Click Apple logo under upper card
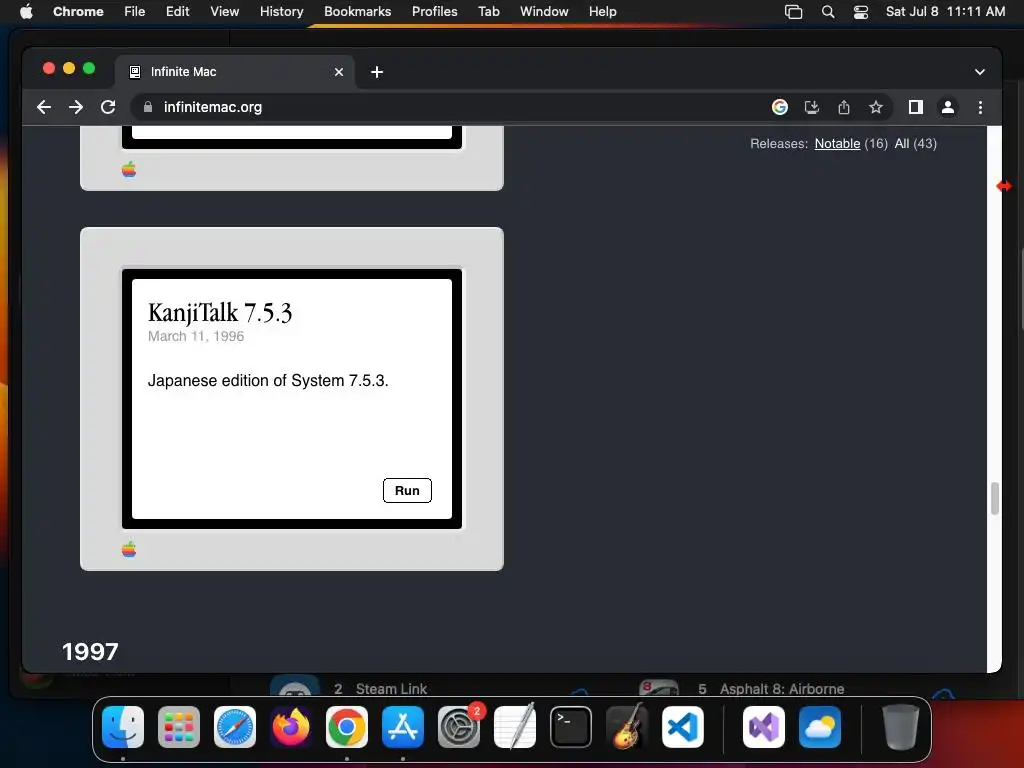 click(129, 170)
